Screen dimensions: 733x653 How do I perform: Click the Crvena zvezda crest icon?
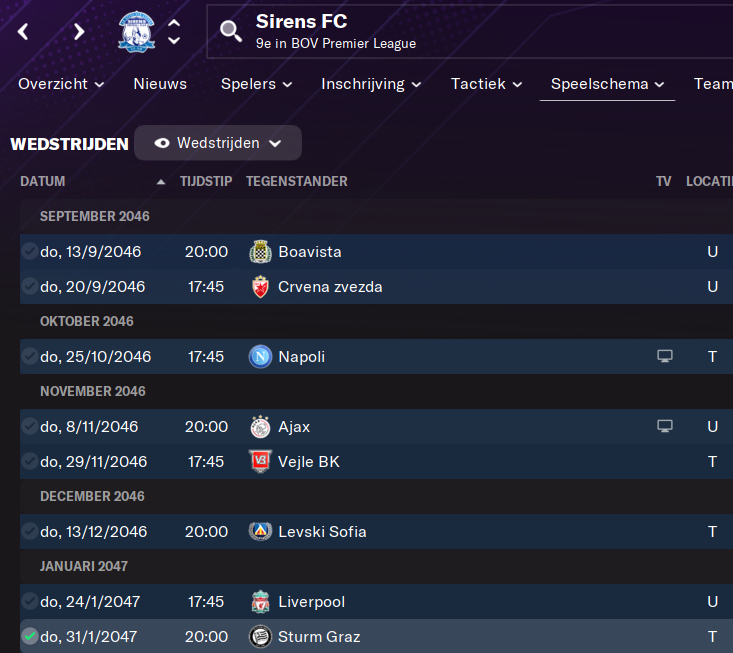[x=260, y=287]
